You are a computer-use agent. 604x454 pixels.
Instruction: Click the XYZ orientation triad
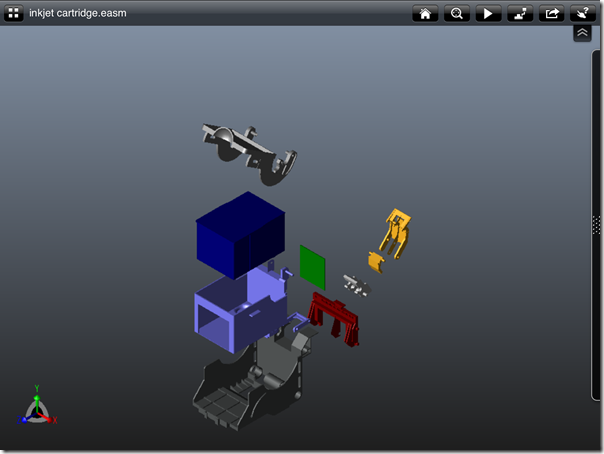pyautogui.click(x=37, y=407)
